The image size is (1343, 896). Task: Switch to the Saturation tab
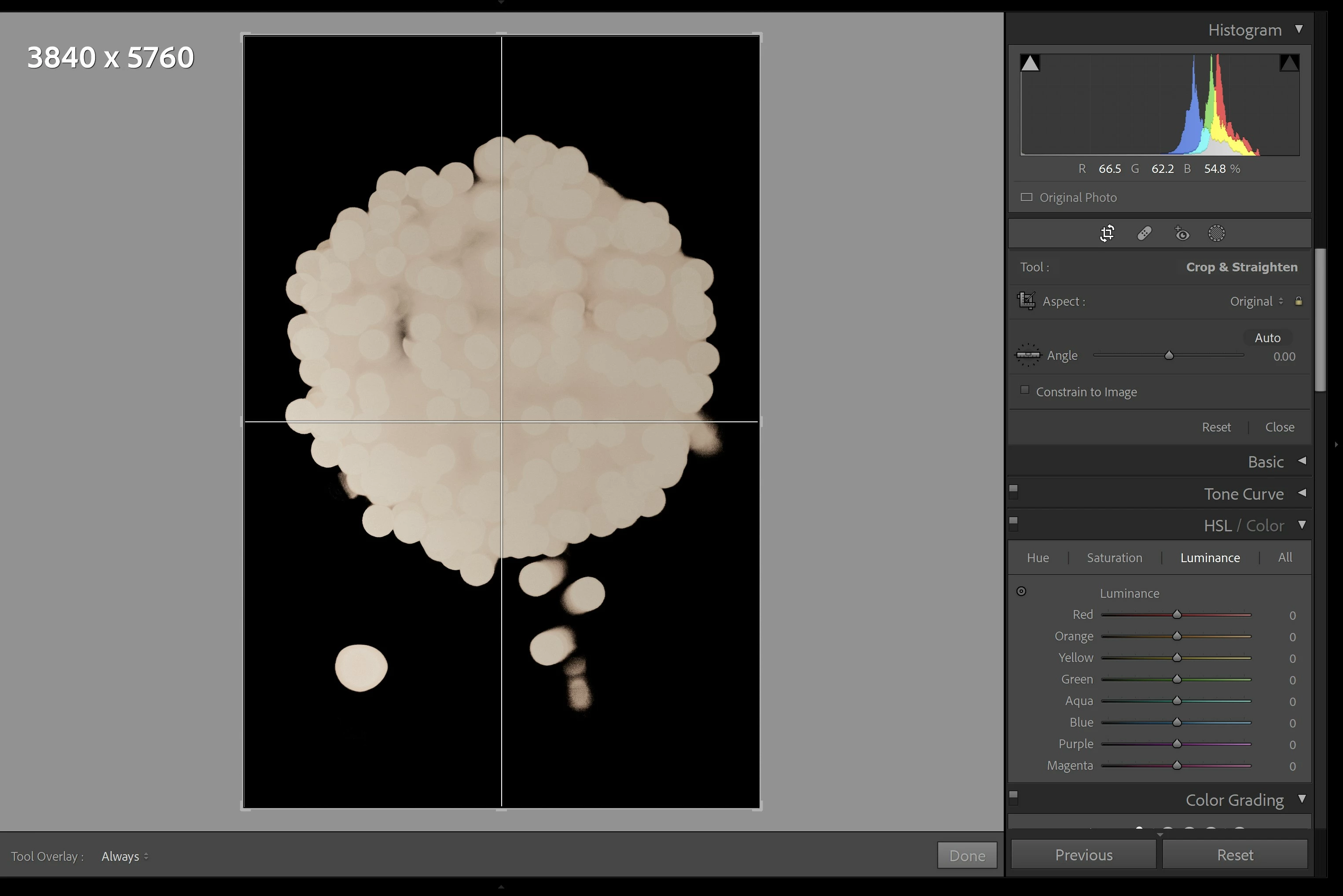click(x=1114, y=558)
